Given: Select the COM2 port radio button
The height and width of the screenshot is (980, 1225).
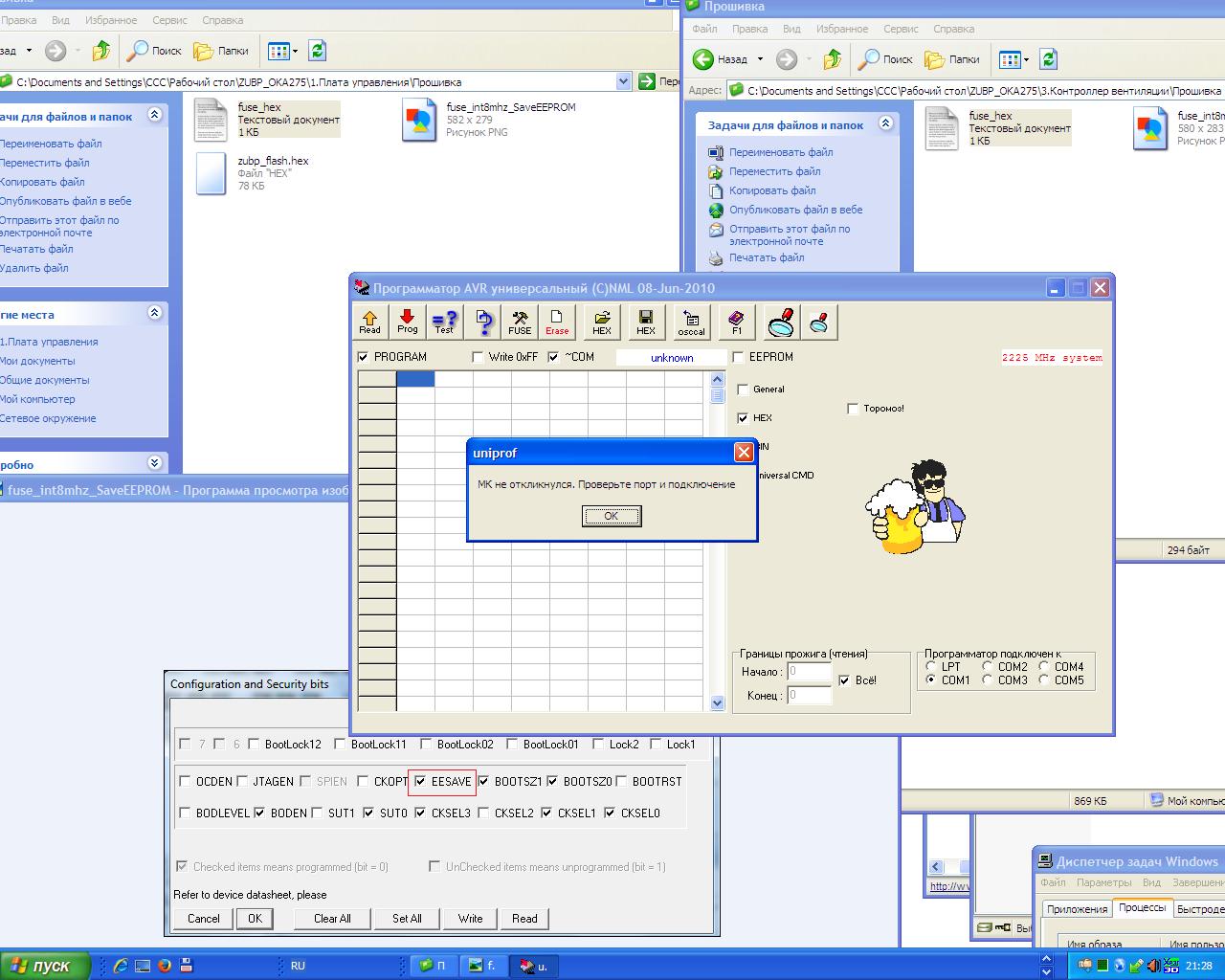Looking at the screenshot, I should [x=987, y=667].
